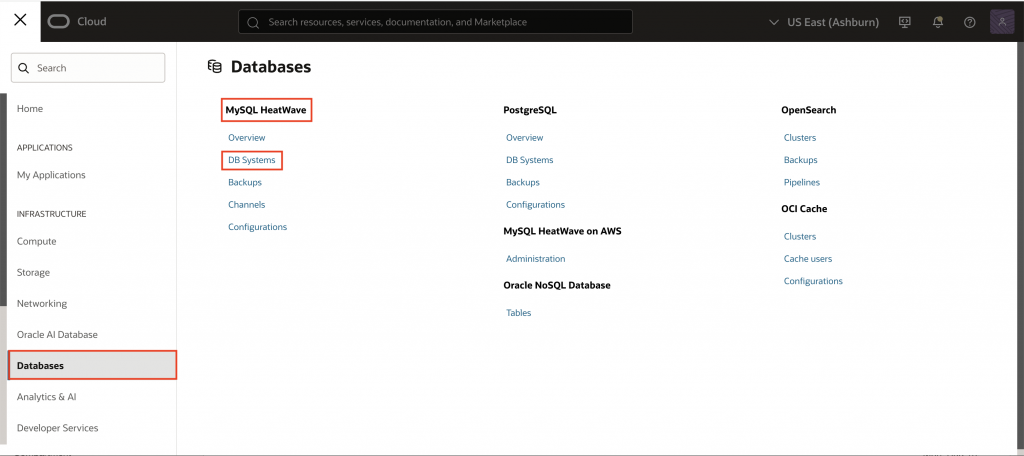
Task: Go to Home in the sidebar
Action: point(30,108)
